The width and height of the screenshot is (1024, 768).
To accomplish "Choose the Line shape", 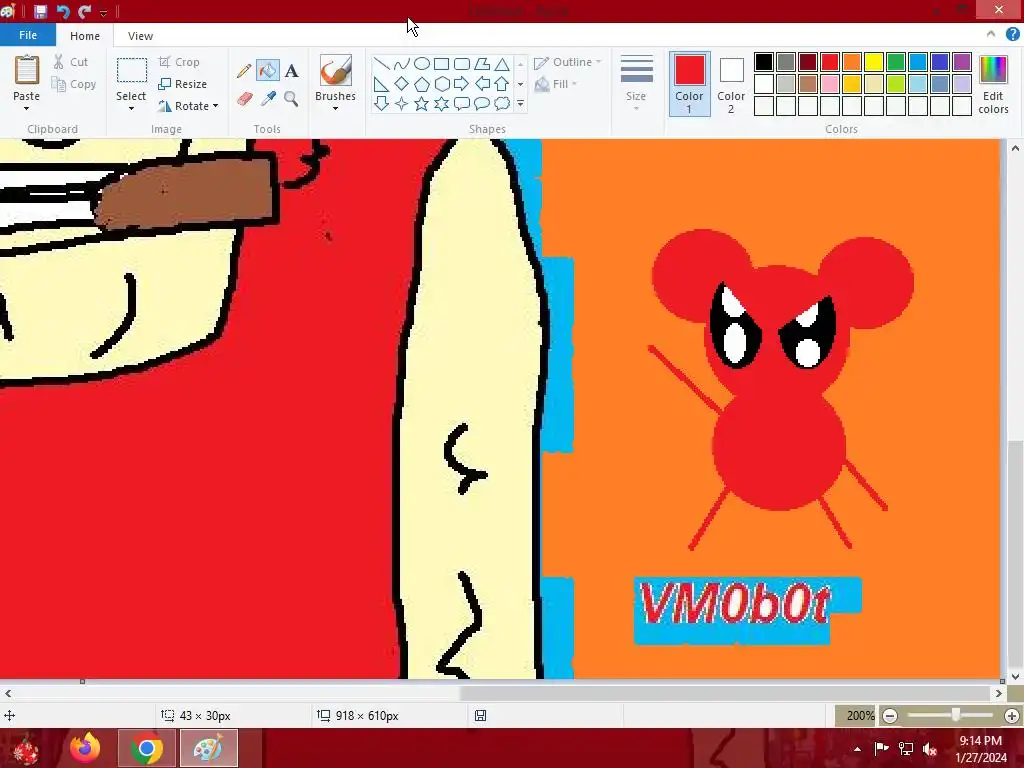I will point(381,63).
